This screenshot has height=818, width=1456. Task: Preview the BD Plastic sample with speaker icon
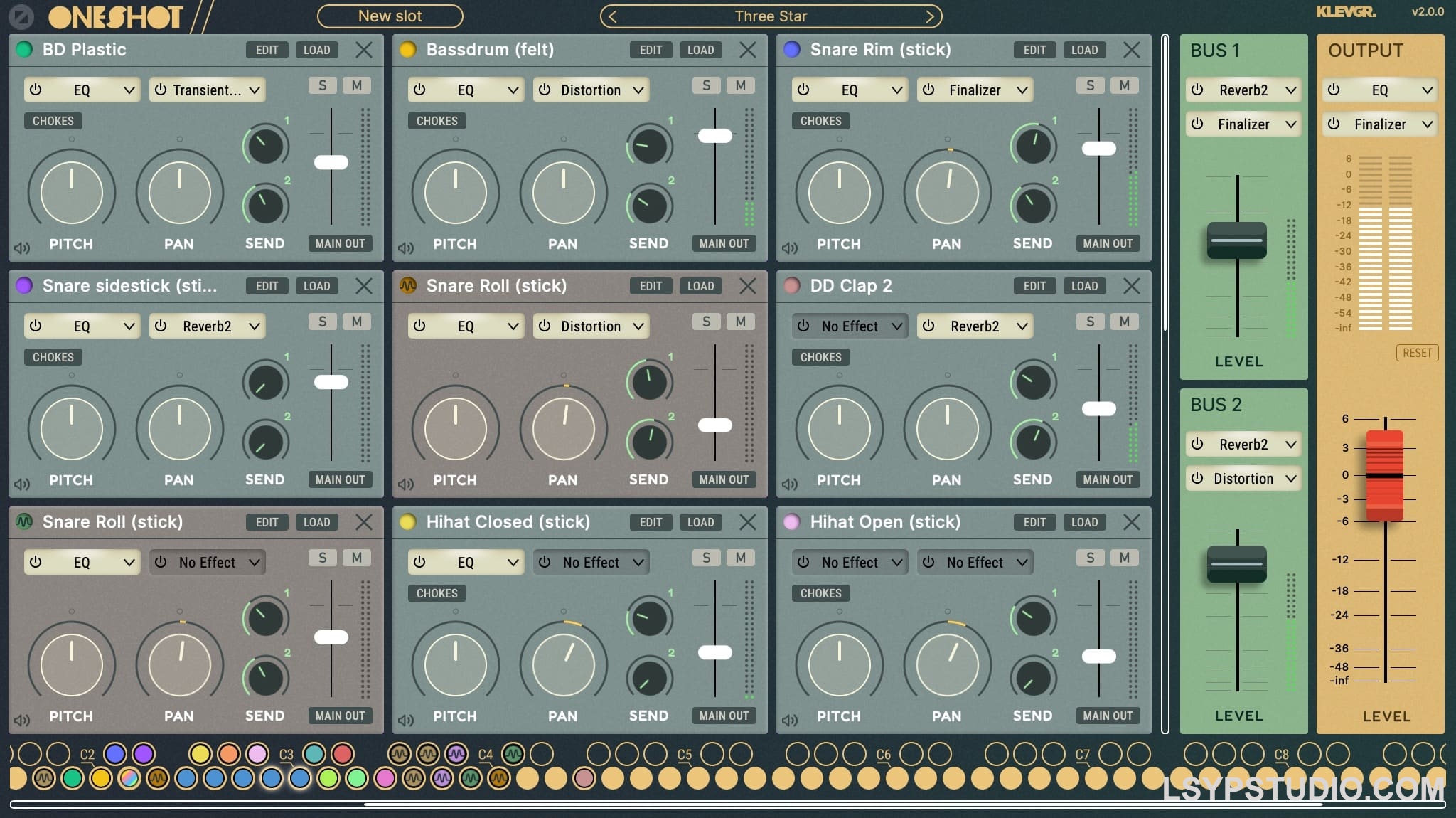(22, 248)
